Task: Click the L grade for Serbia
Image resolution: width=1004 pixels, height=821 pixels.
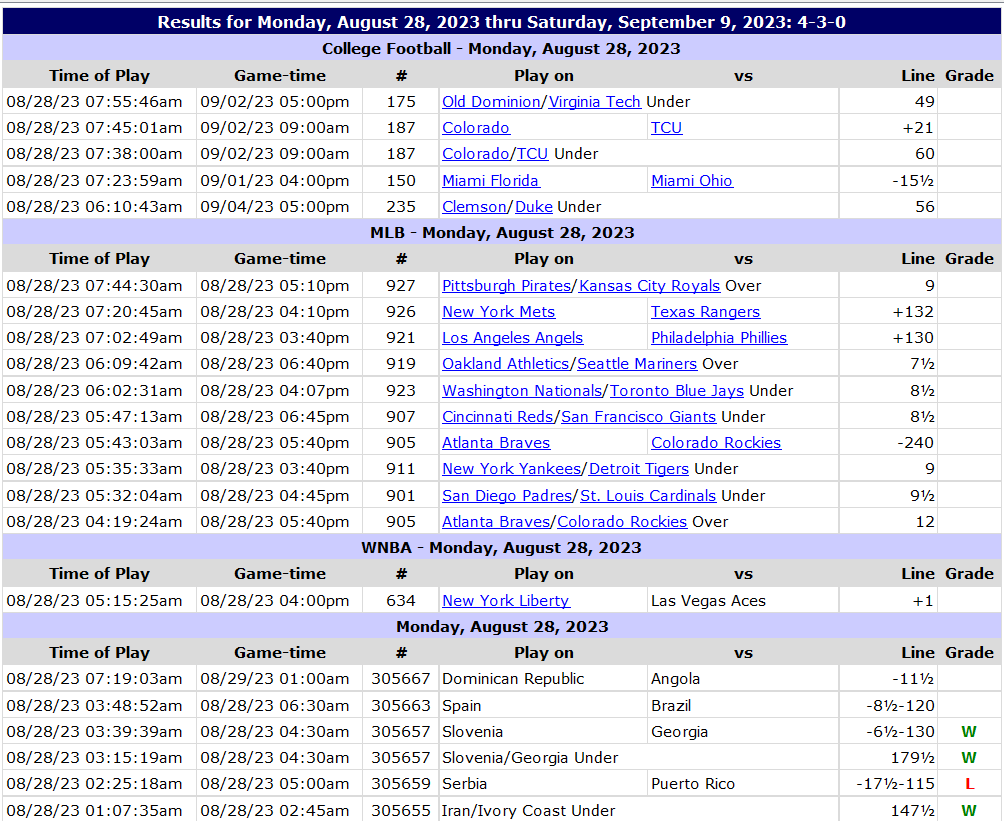Action: (969, 784)
